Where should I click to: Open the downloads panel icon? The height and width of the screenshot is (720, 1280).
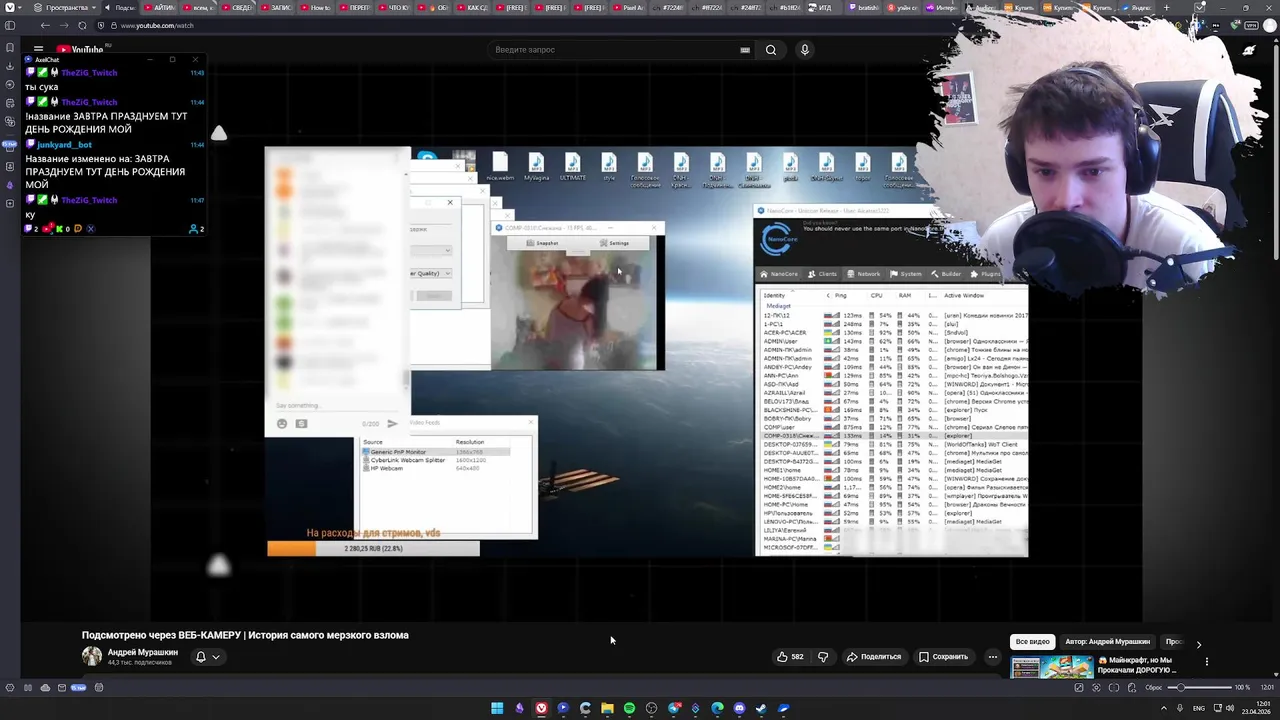[x=10, y=66]
